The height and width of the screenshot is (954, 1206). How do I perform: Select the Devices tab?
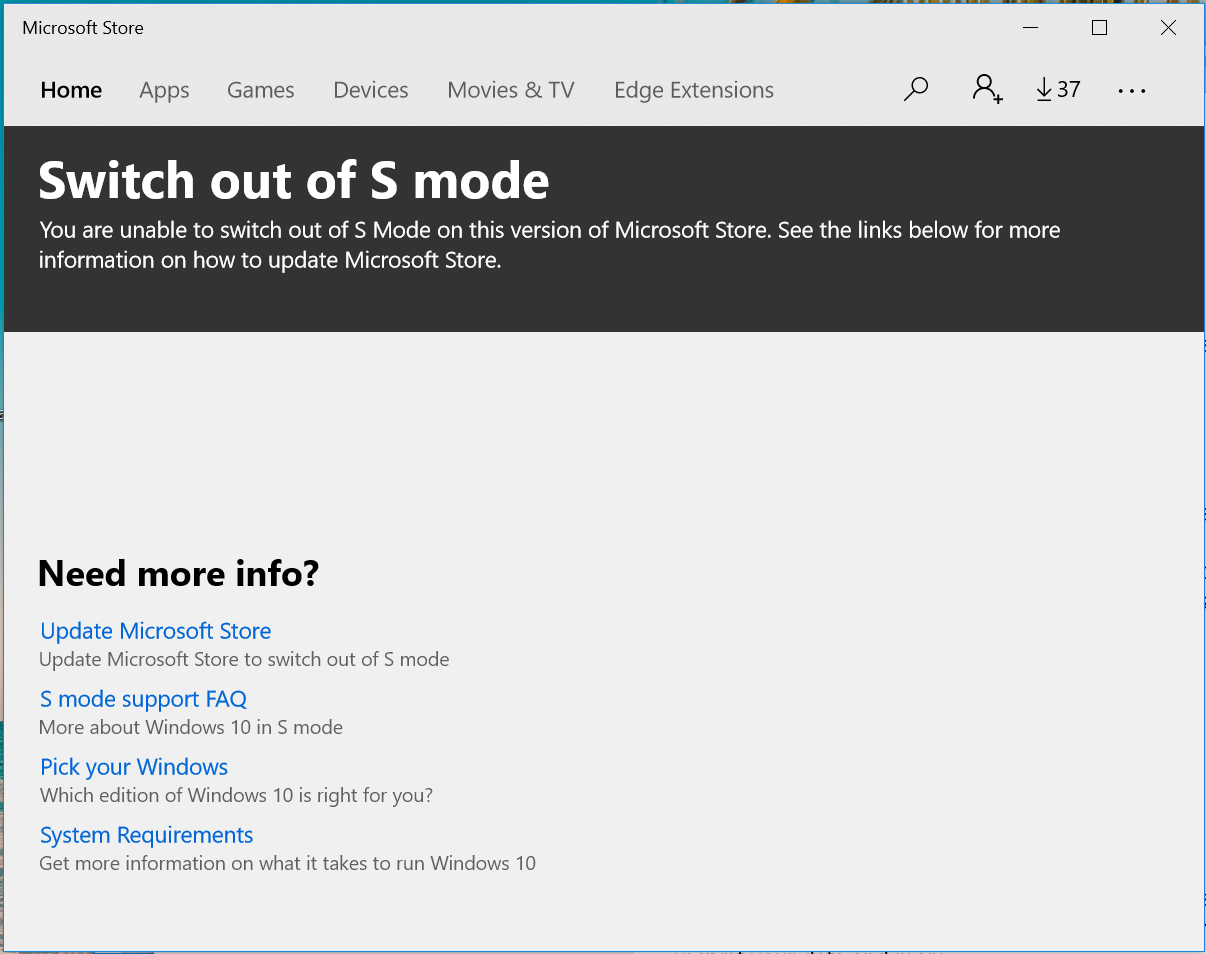pos(371,90)
